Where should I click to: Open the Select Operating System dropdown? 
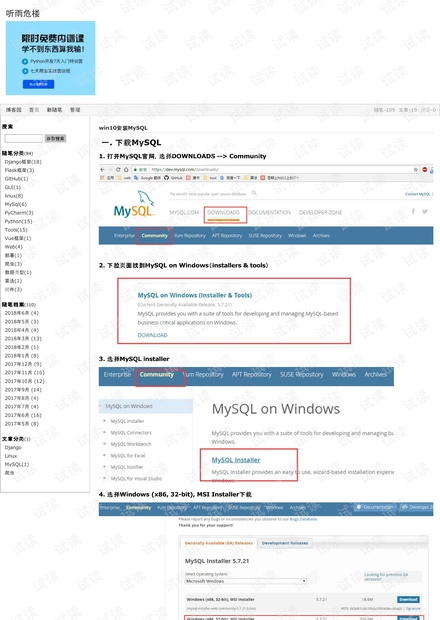[246, 581]
